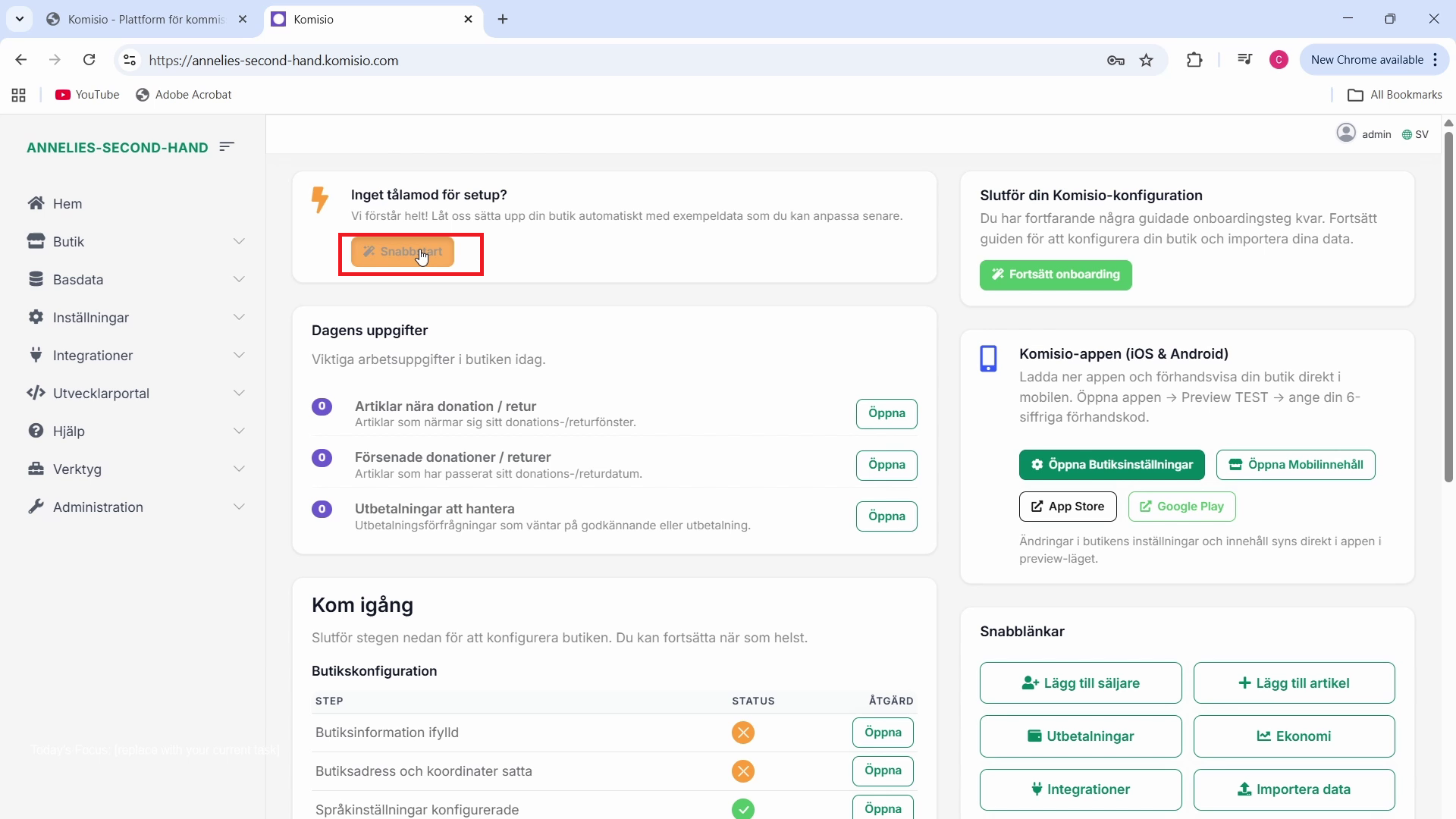
Task: Click the sidebar collapse icon beside ANNELIES-SECOND-HAND
Action: [226, 146]
